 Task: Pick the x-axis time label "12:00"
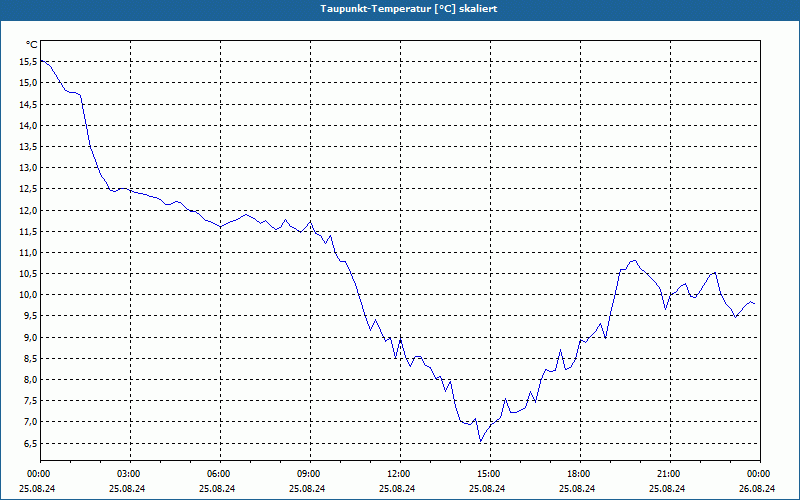click(x=397, y=474)
